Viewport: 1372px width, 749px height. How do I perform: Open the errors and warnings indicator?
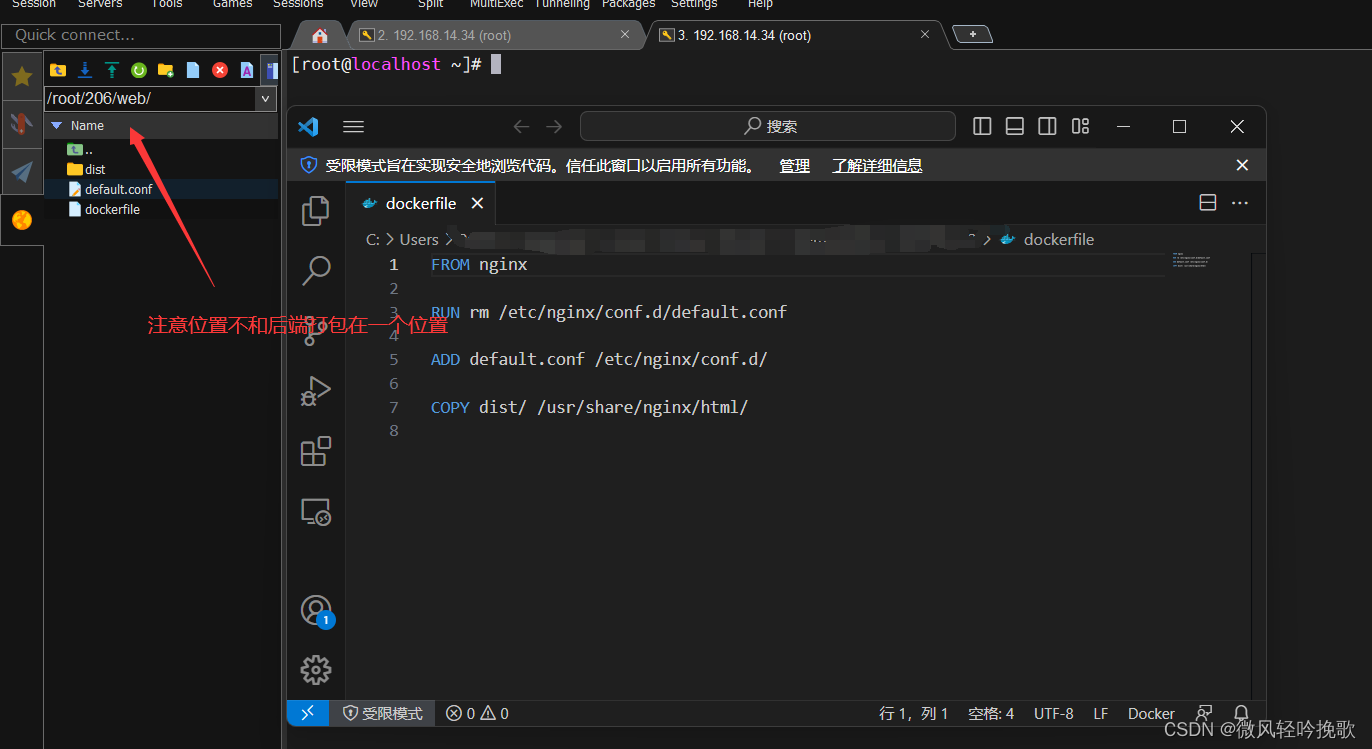coord(477,713)
